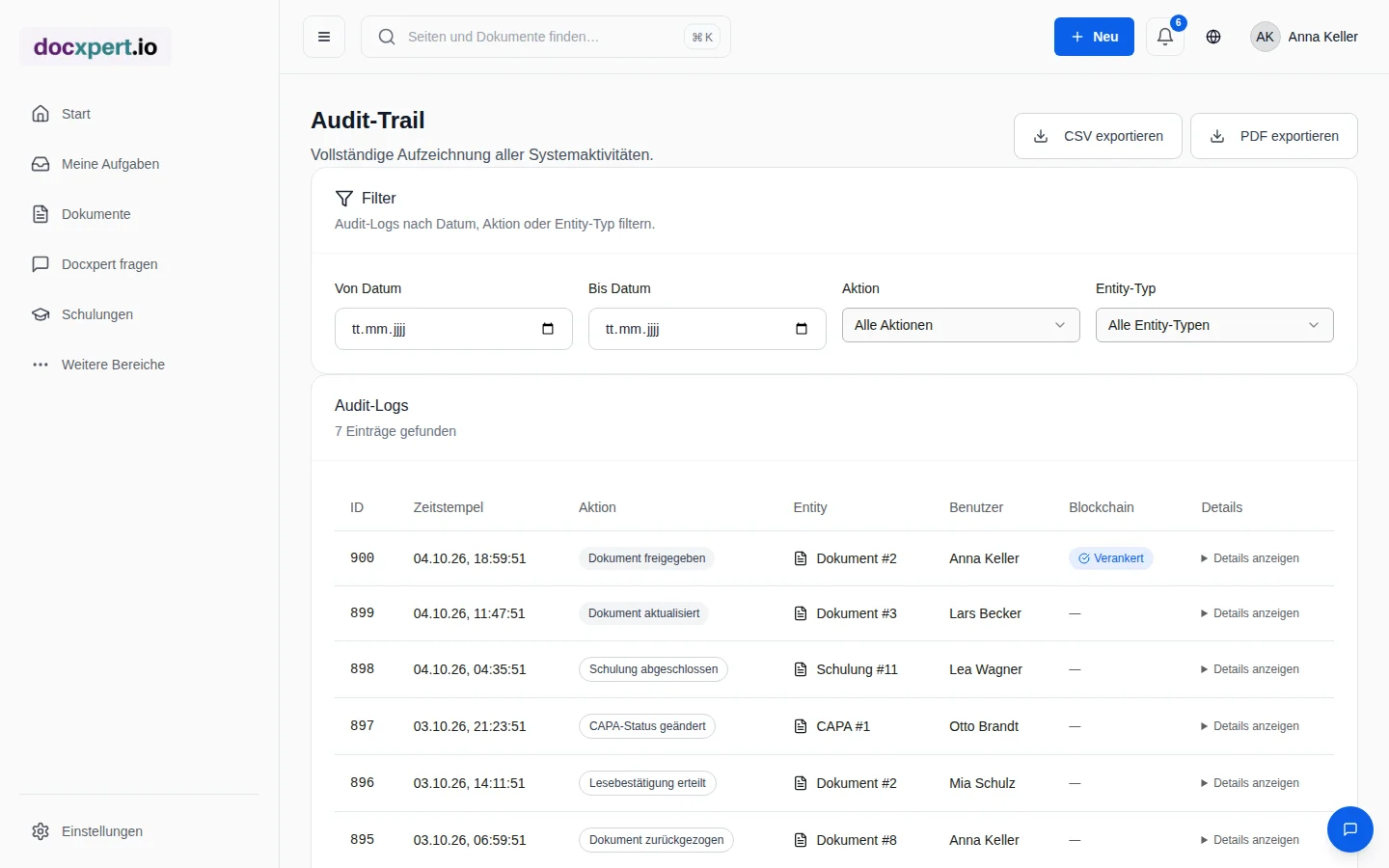This screenshot has height=868, width=1389.
Task: Click the Verankert blockchain badge
Action: coord(1111,558)
